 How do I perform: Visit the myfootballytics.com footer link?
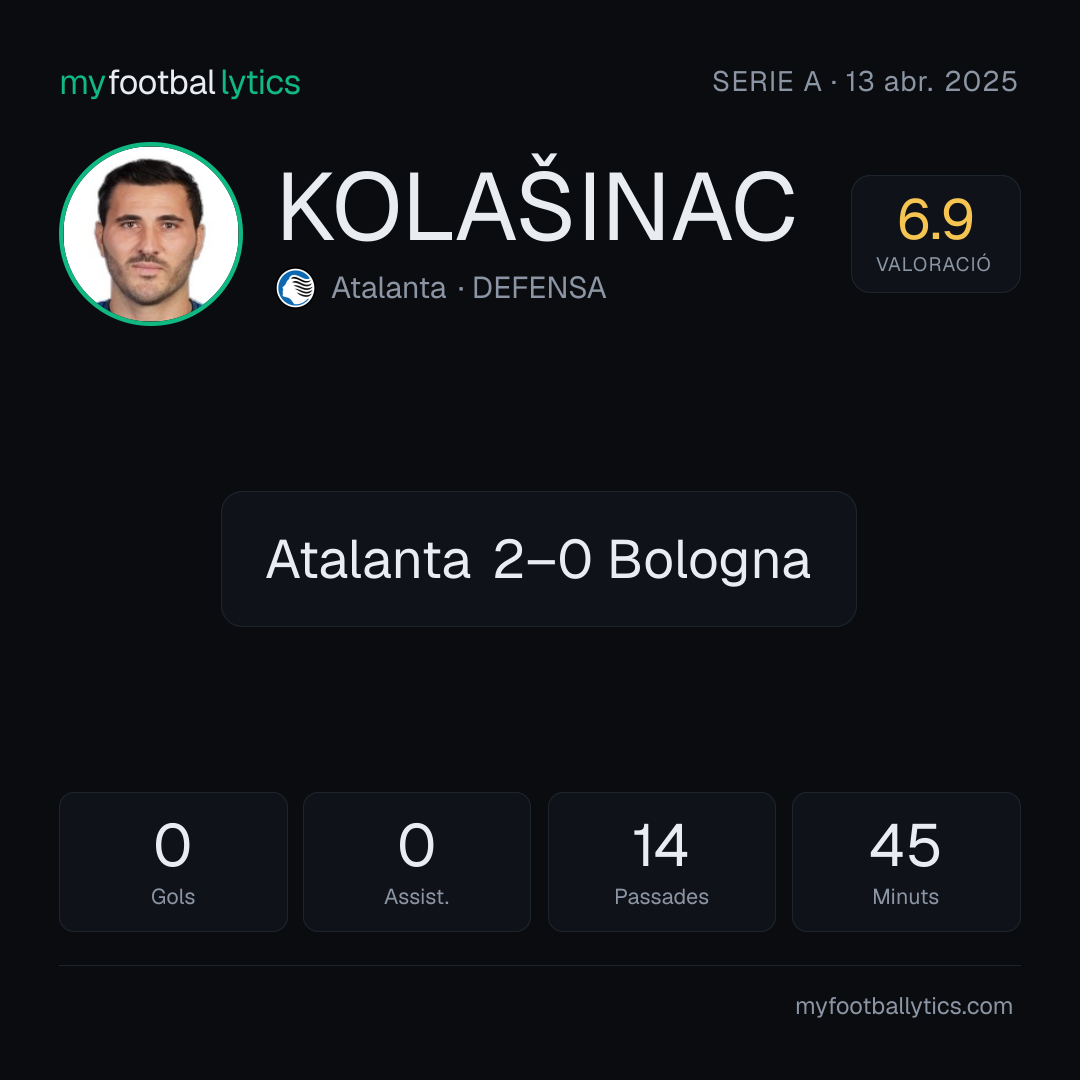904,1006
